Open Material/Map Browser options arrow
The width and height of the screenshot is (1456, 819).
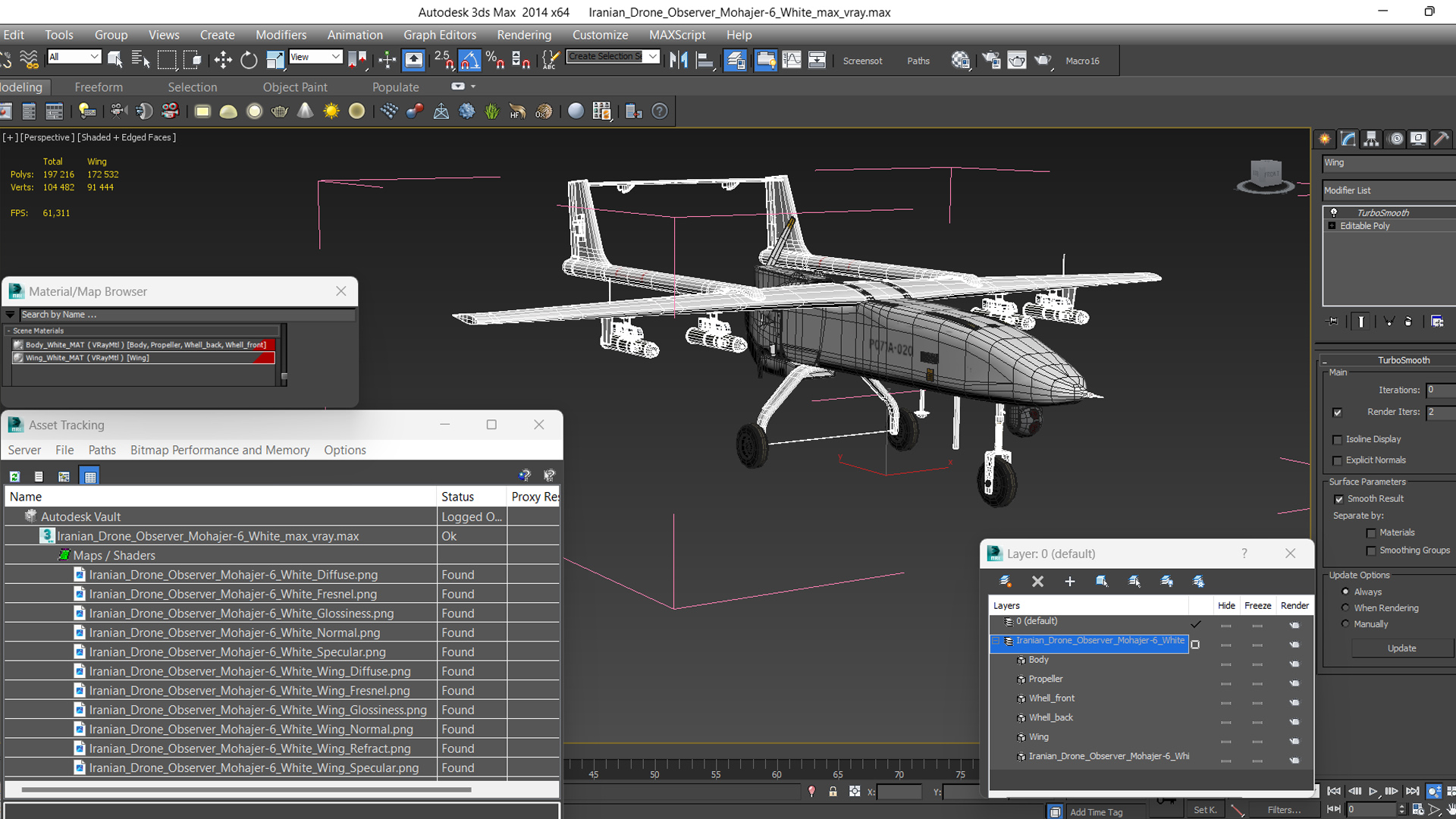click(10, 314)
